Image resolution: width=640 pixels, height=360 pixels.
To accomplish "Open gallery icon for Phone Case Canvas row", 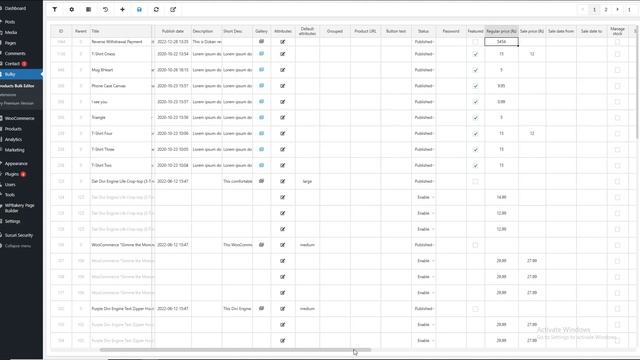I will pyautogui.click(x=262, y=86).
